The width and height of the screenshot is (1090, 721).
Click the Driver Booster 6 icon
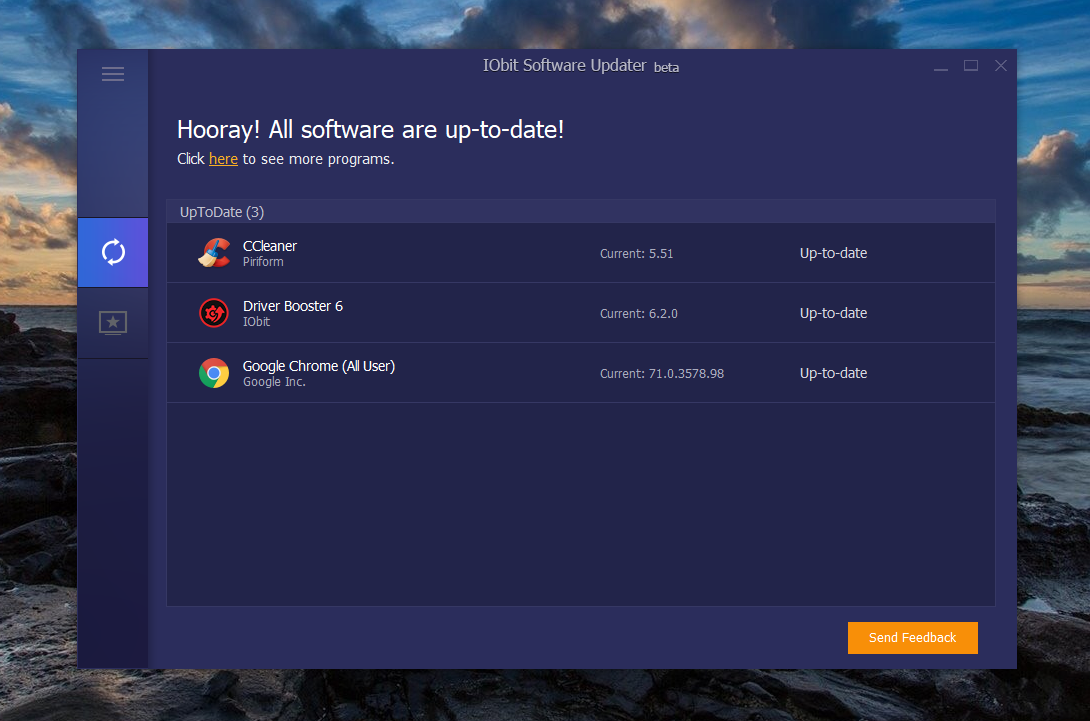(213, 313)
